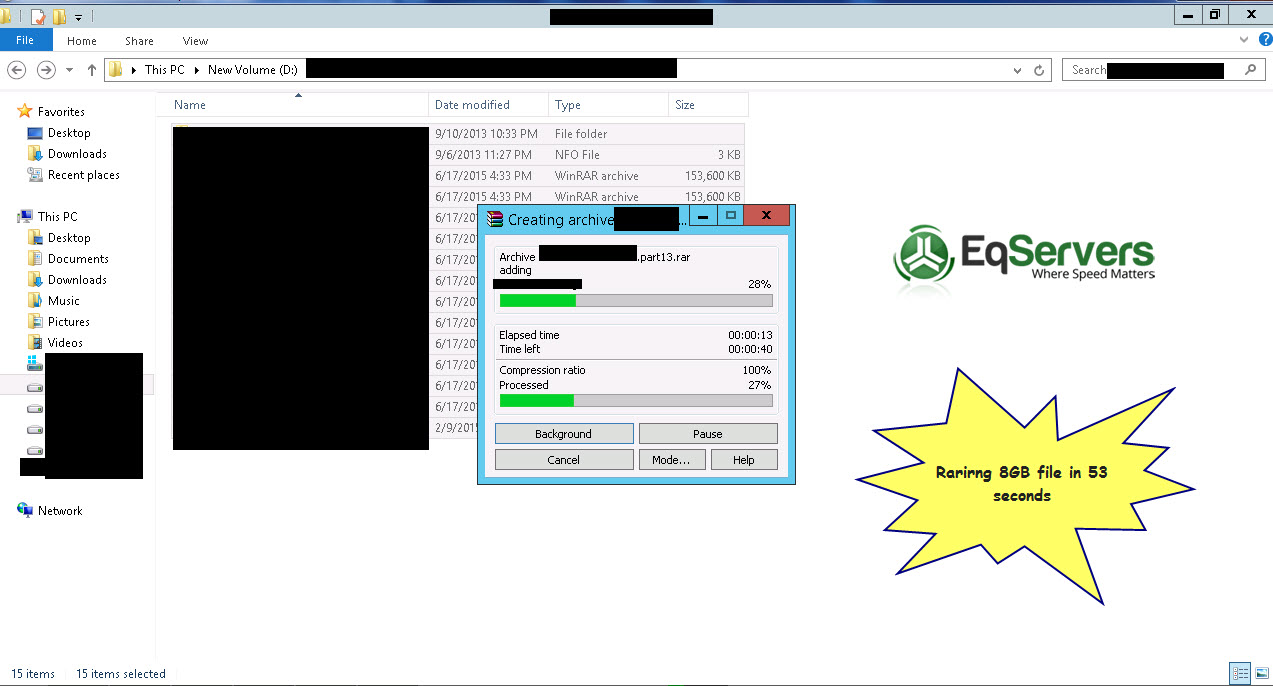1273x686 pixels.
Task: Open Explorer Help question mark icon
Action: (1264, 40)
